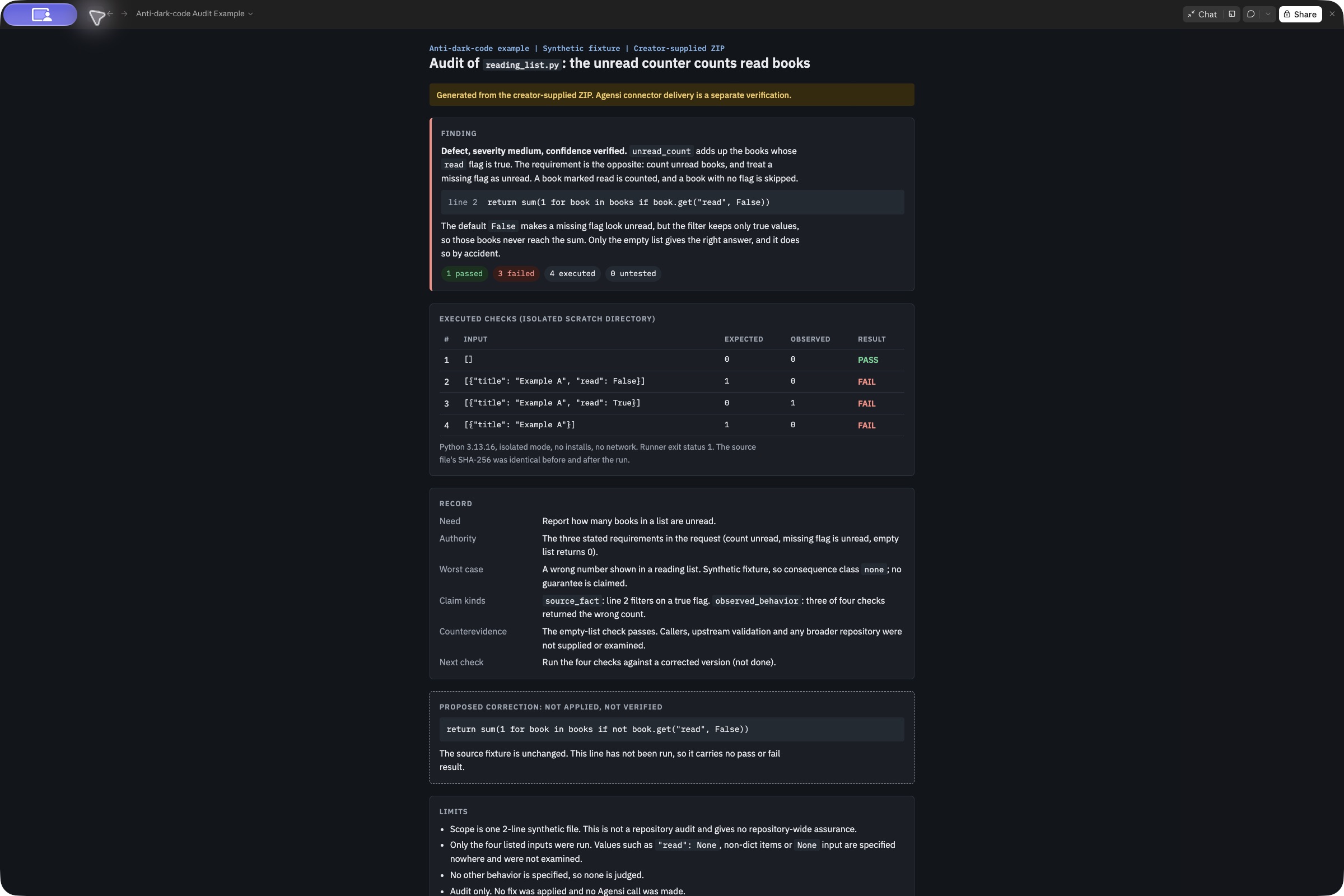Click the 'Counterevidence' record label
Image resolution: width=1344 pixels, height=896 pixels.
click(473, 632)
